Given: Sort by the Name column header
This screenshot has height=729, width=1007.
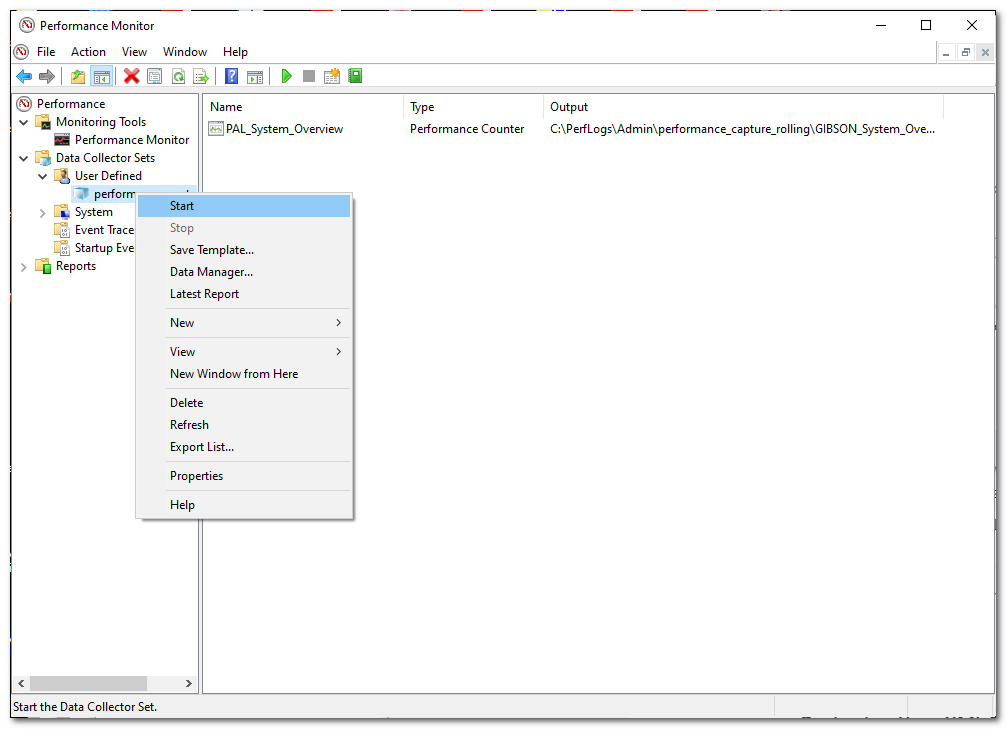Looking at the screenshot, I should (x=303, y=107).
